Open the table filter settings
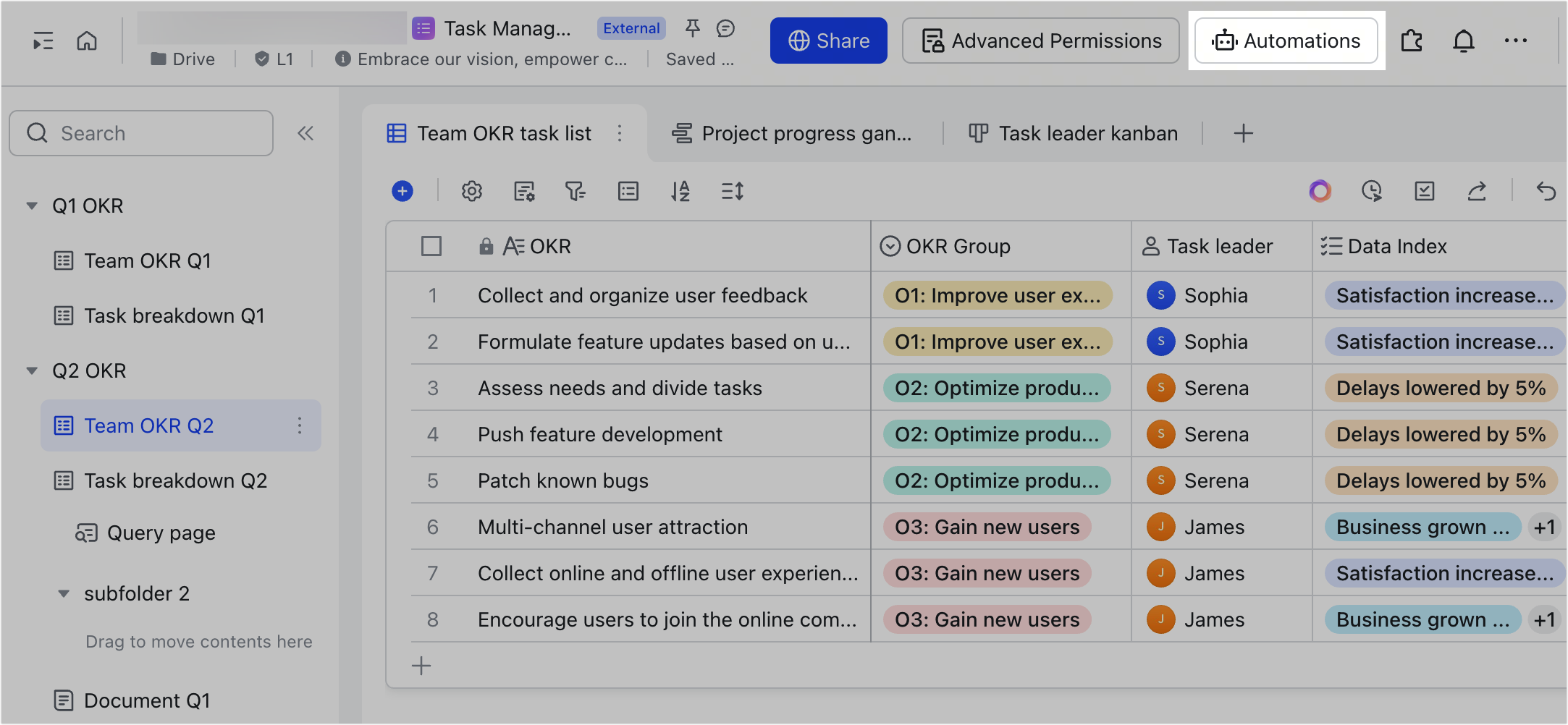Screen dimensions: 1568x725 click(x=574, y=191)
